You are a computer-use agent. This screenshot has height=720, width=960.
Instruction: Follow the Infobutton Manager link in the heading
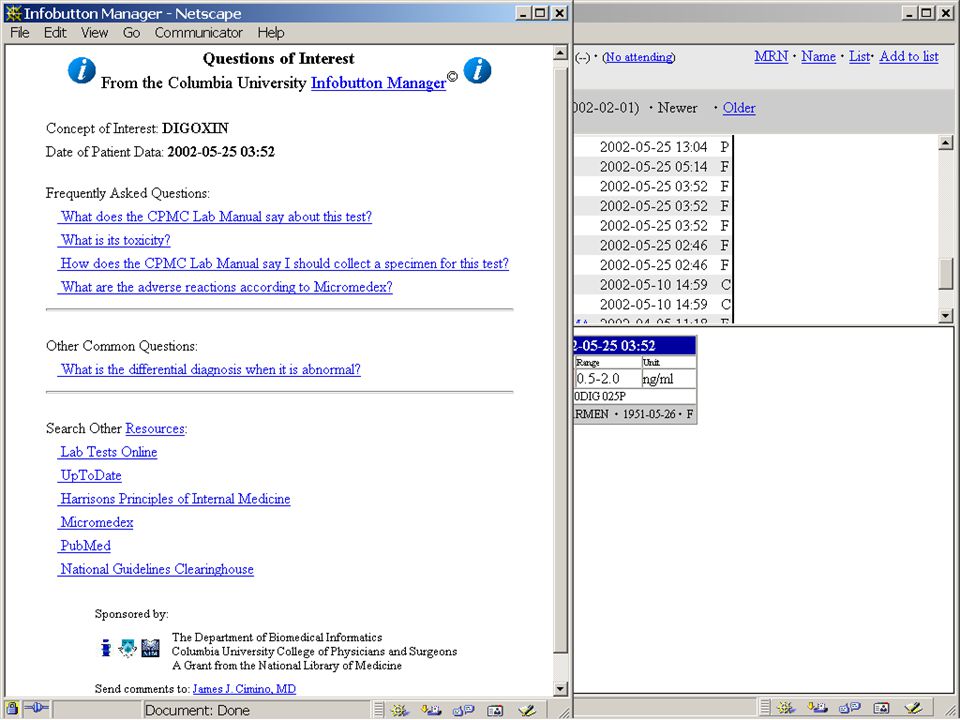click(378, 83)
